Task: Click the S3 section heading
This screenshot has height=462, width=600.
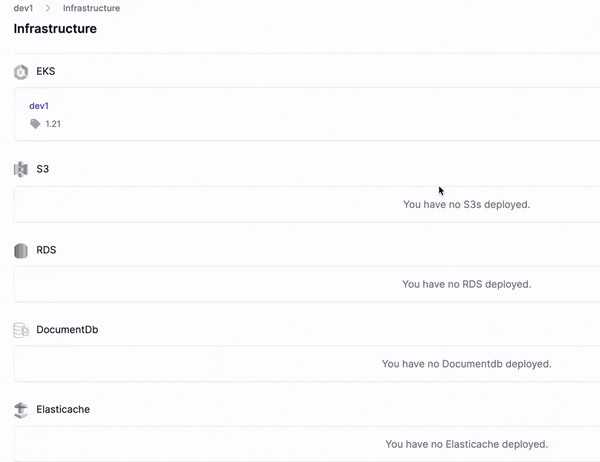Action: coord(42,169)
